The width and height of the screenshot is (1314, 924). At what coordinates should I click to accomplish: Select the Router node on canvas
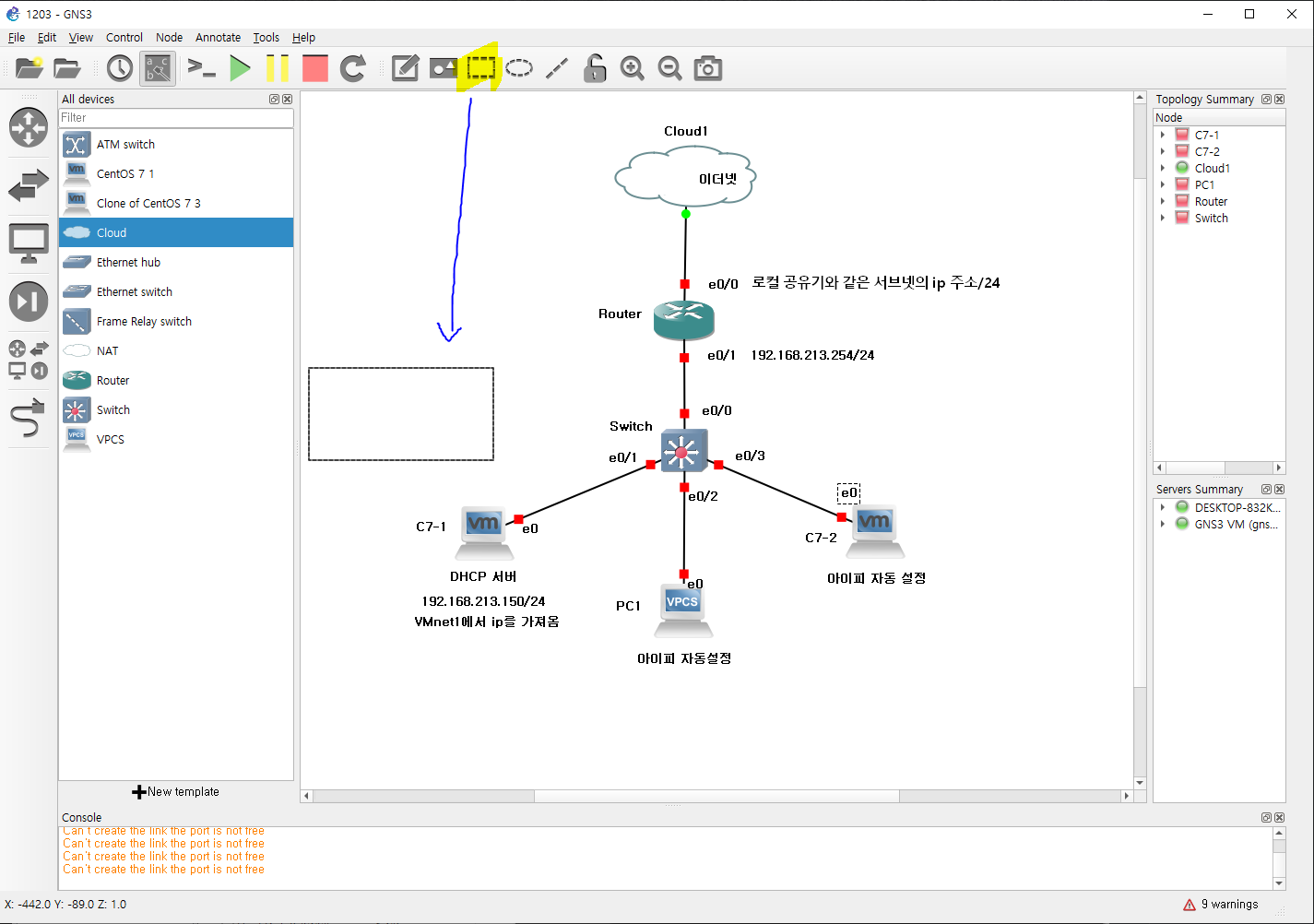coord(683,320)
